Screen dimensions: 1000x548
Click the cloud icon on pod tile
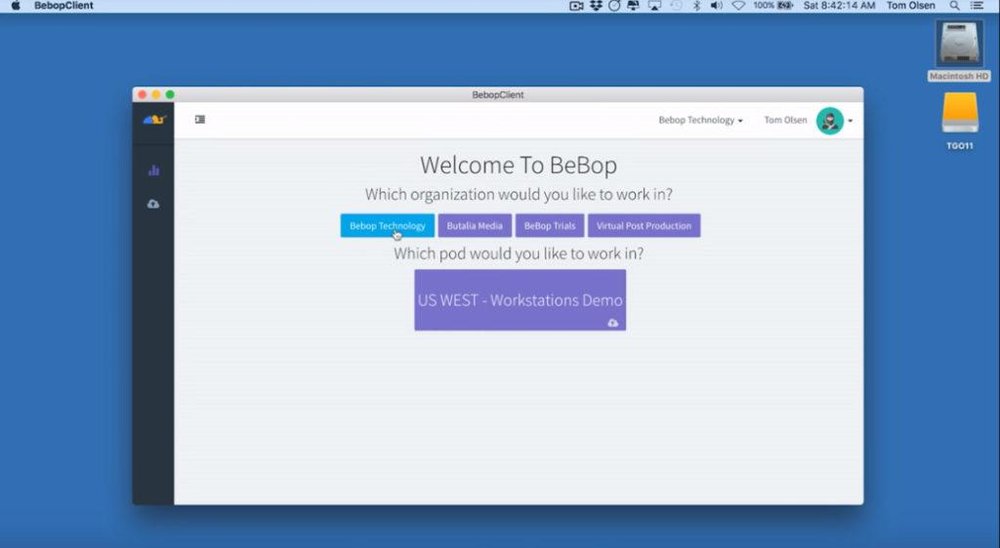click(x=613, y=323)
